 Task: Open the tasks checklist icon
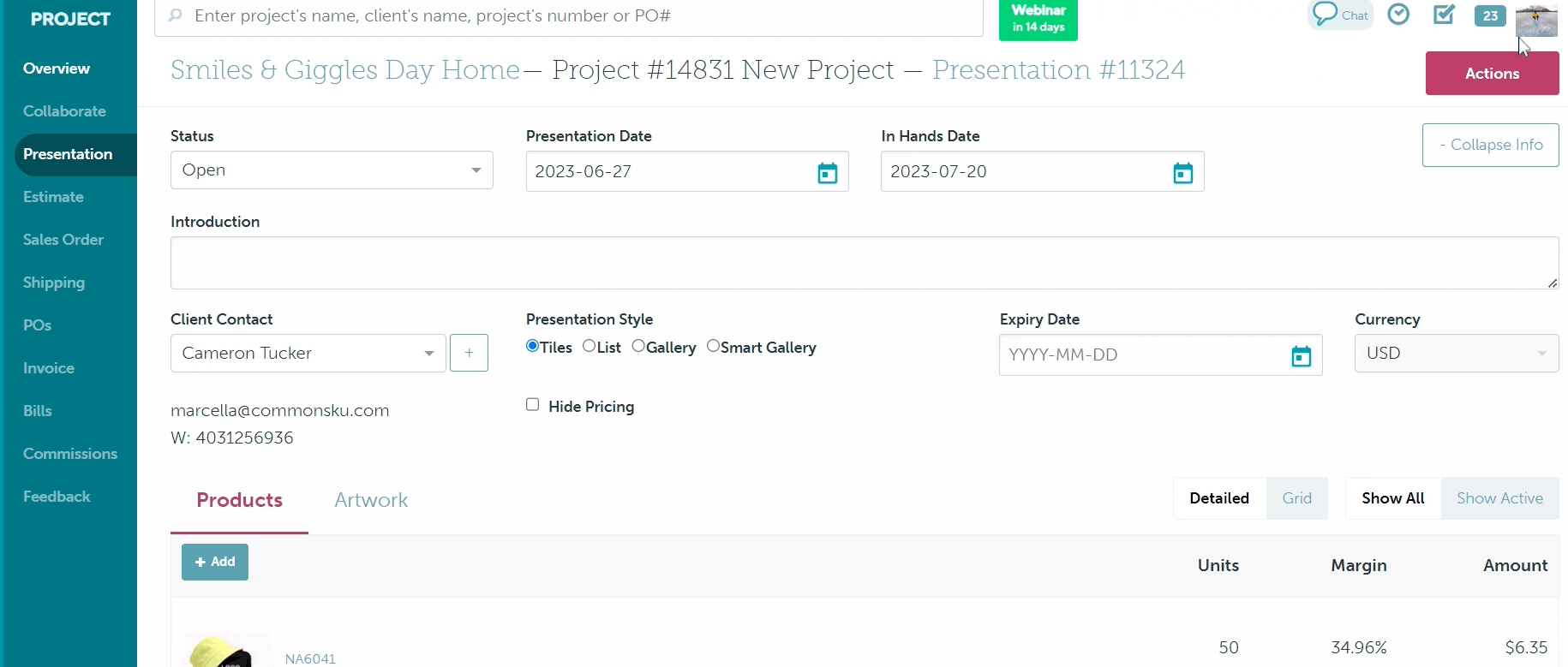pos(1444,15)
